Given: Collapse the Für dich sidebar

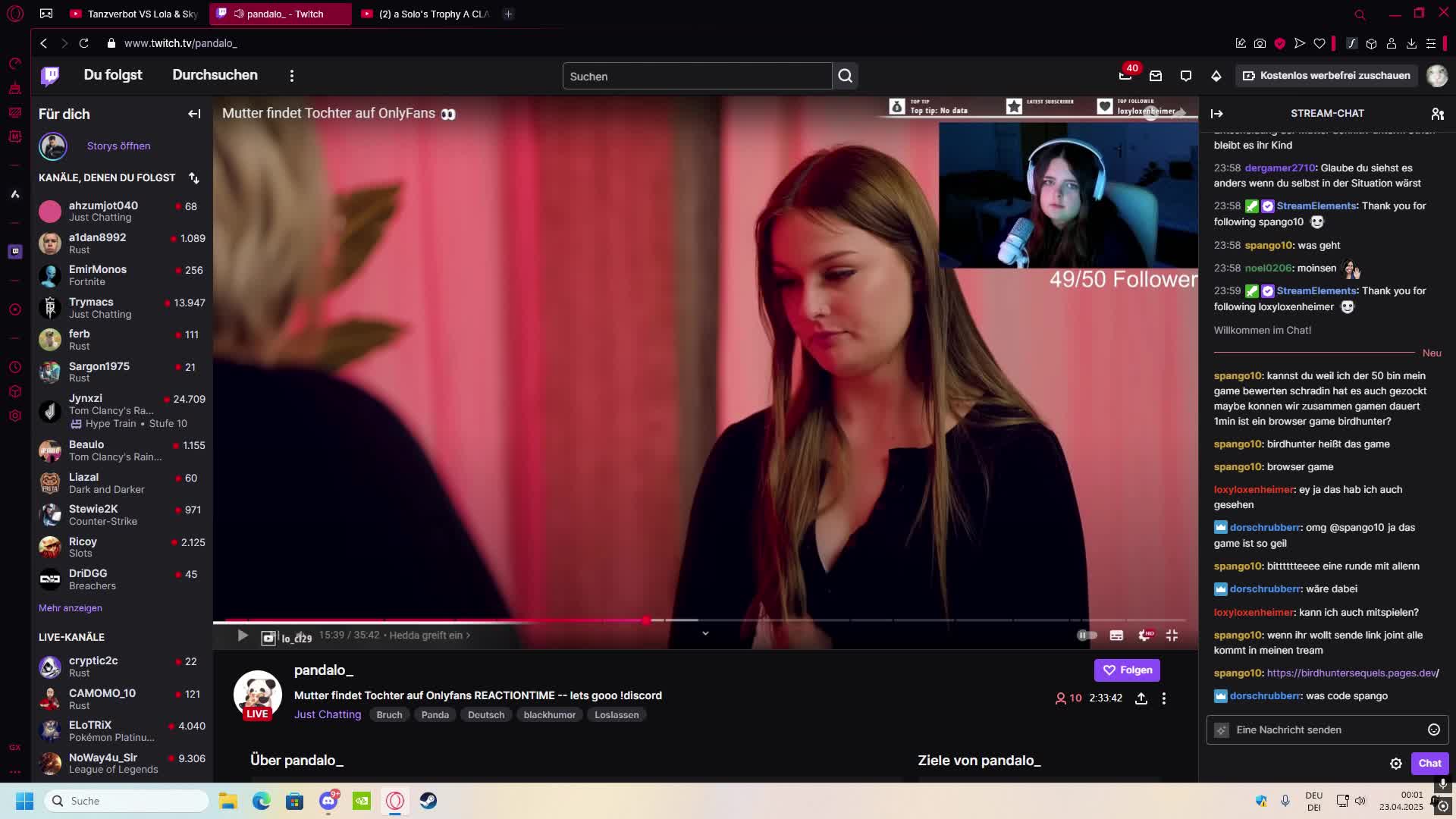Looking at the screenshot, I should coord(194,114).
